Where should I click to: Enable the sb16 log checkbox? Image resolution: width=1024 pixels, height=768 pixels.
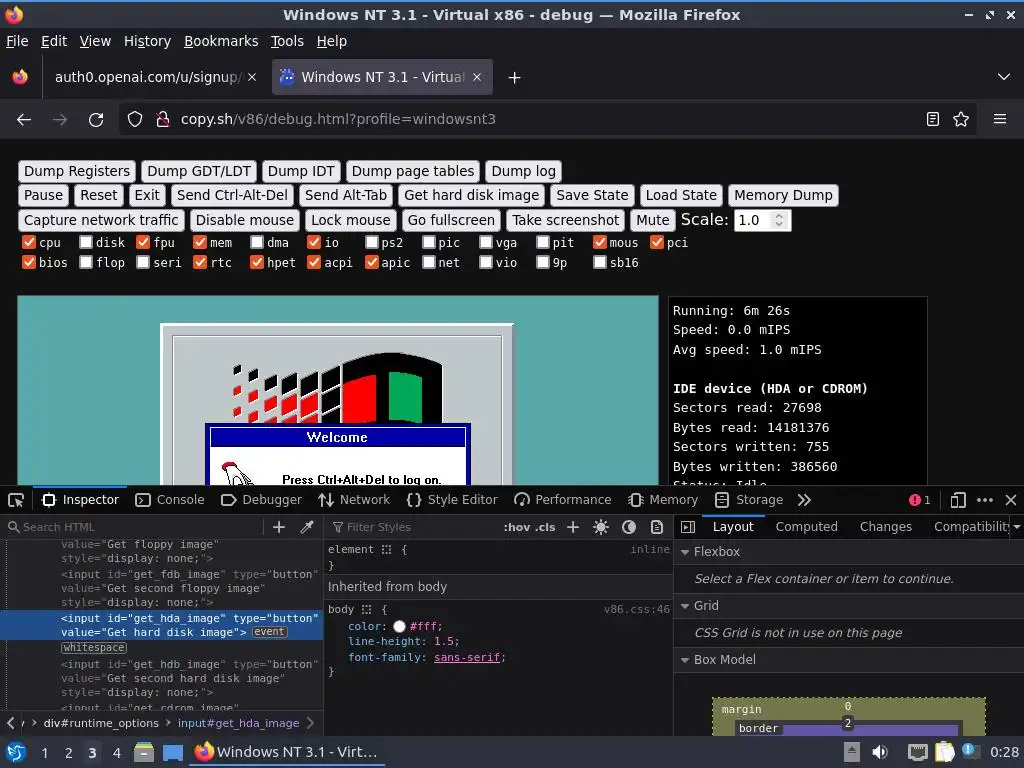[600, 263]
